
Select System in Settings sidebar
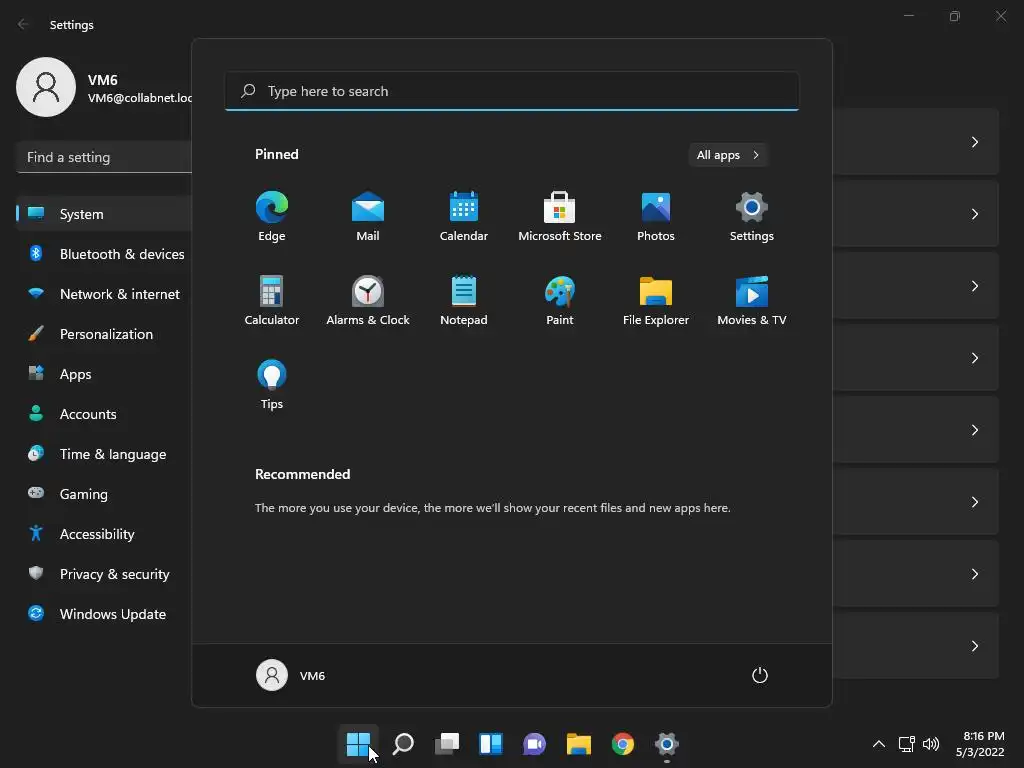coord(103,214)
